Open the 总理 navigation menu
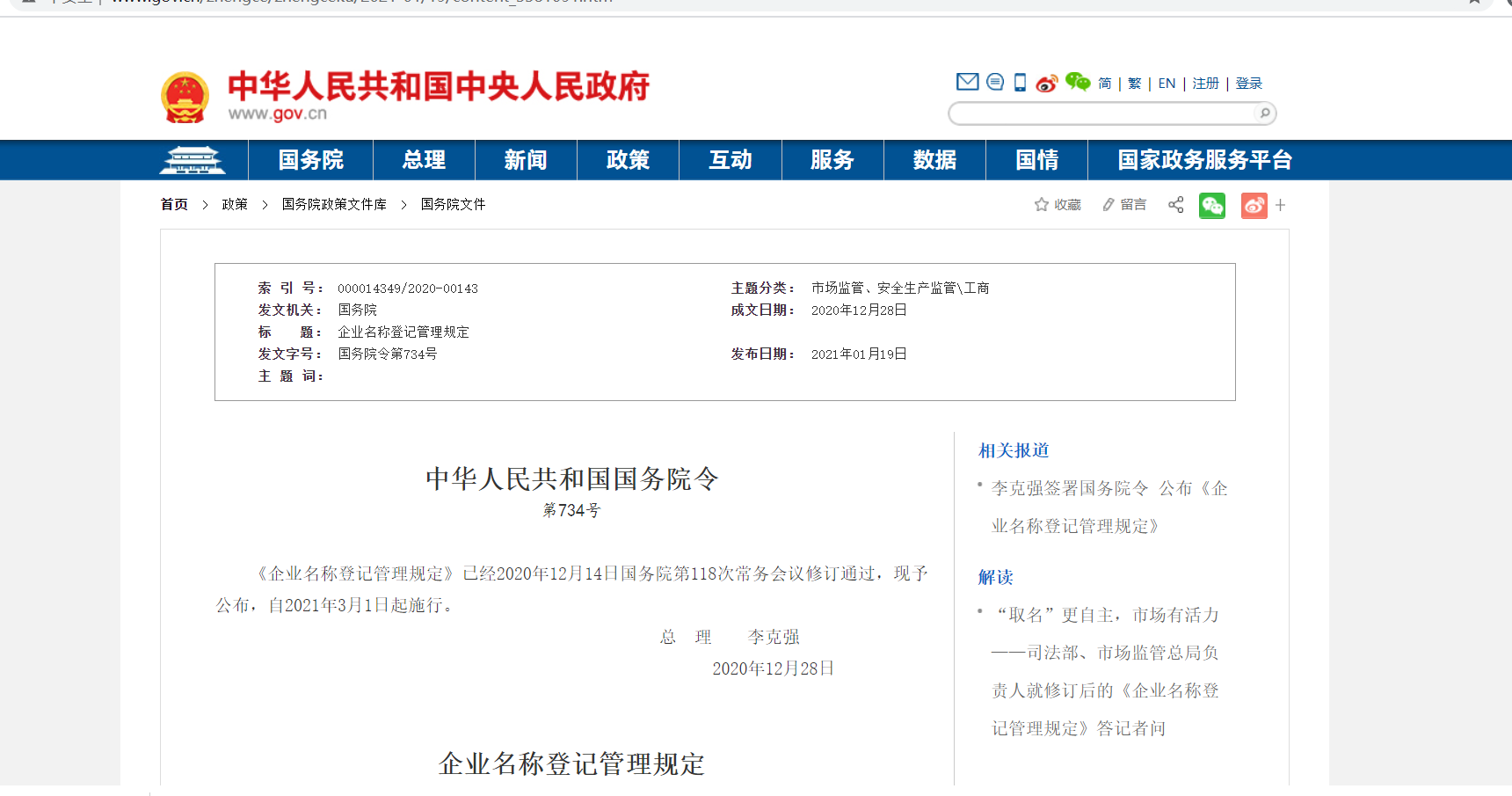 424,160
